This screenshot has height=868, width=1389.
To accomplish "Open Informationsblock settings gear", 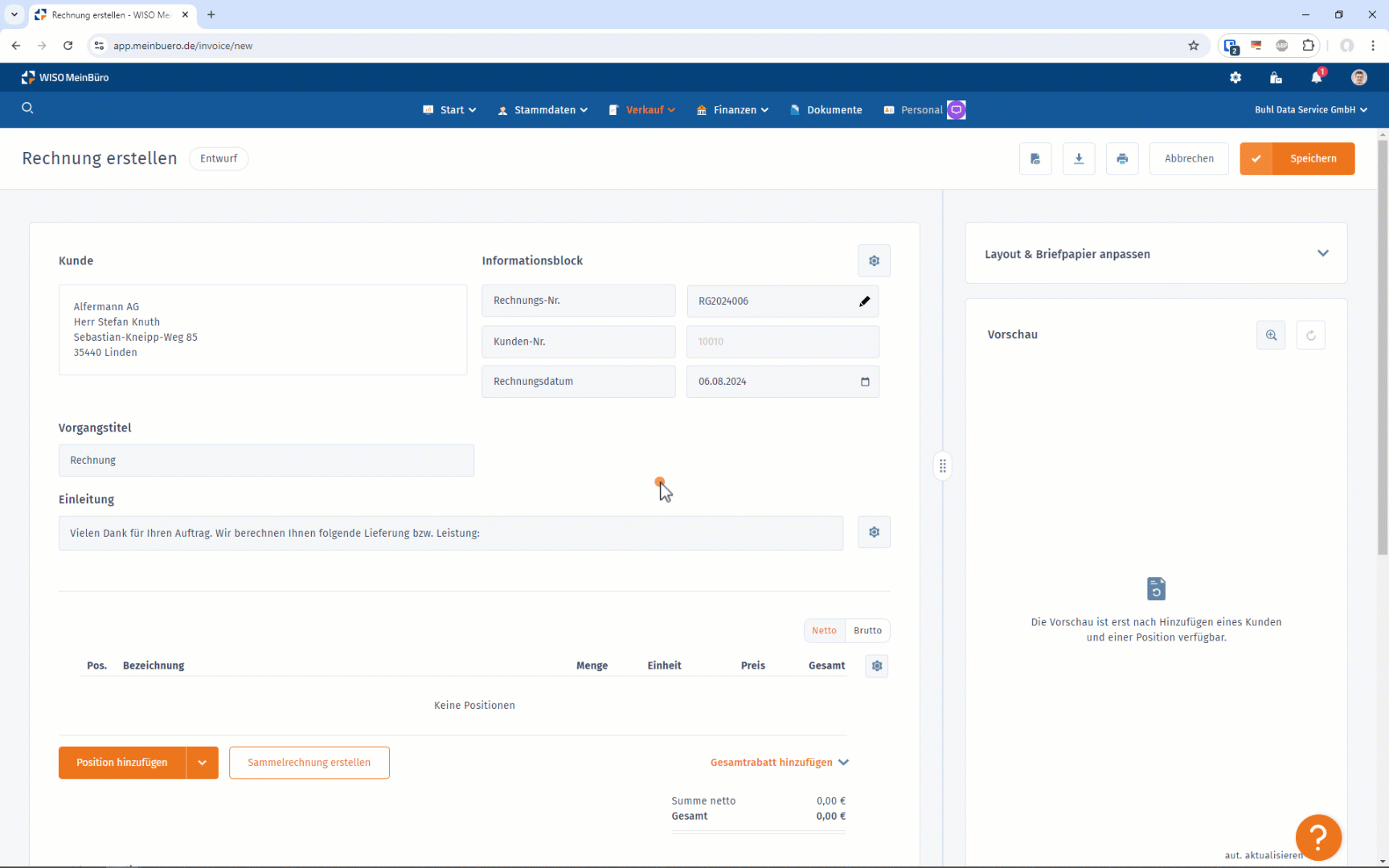I will (x=874, y=261).
